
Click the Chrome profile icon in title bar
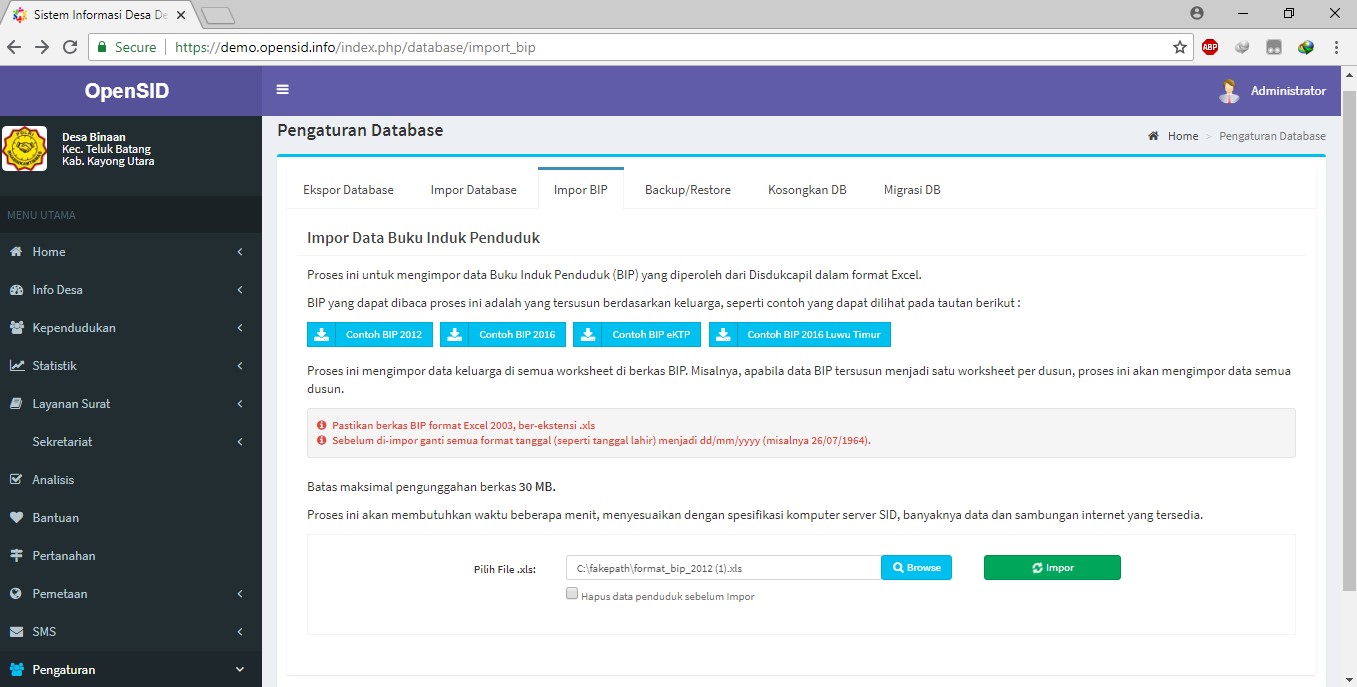(1197, 13)
